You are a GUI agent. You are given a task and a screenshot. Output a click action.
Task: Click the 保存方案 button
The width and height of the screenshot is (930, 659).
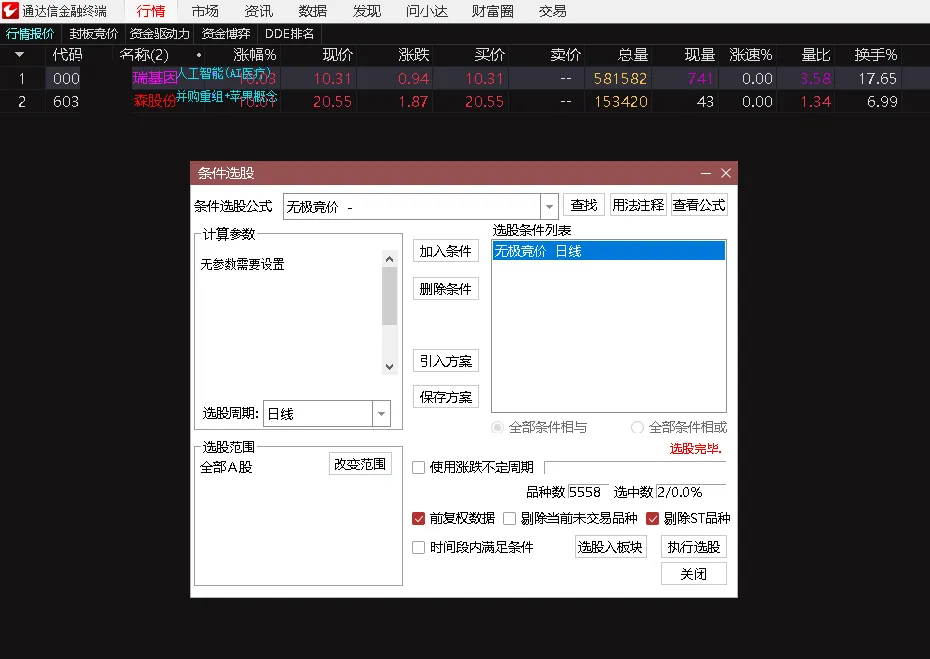pos(445,397)
